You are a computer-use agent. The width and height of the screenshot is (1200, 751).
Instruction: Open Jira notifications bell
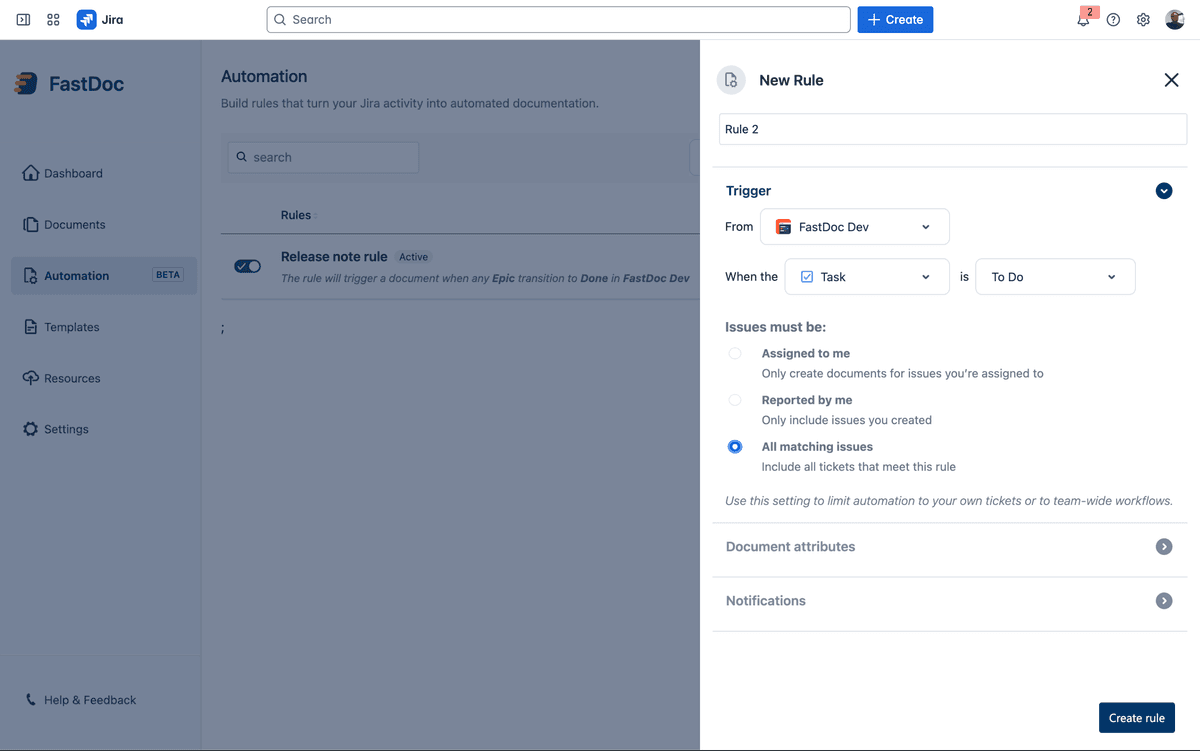tap(1083, 19)
